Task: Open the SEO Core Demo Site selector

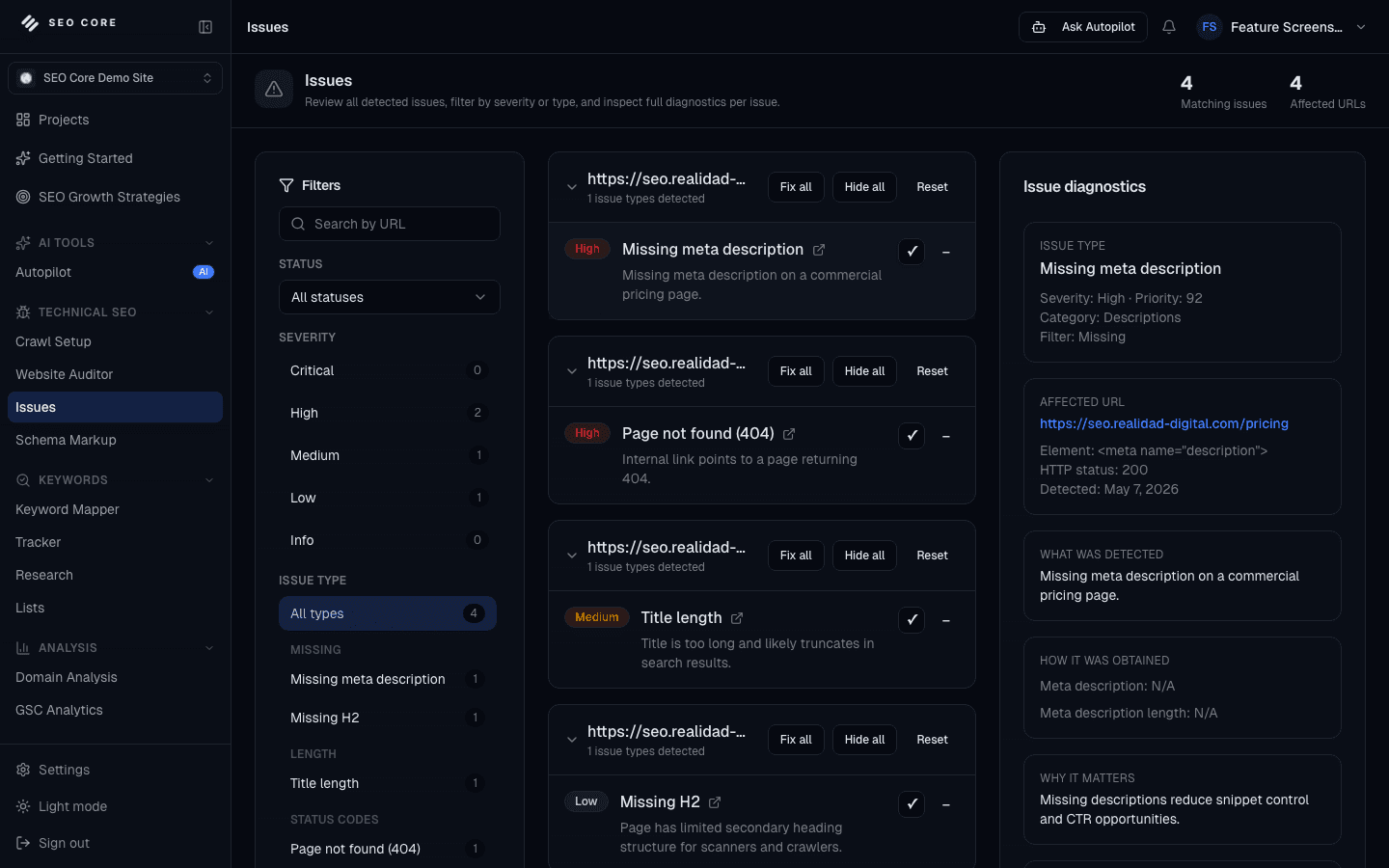Action: [115, 78]
